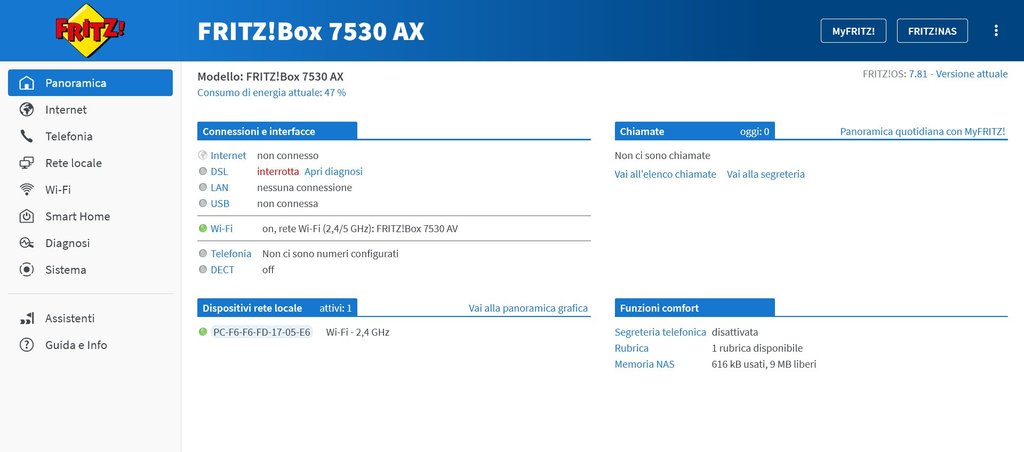Viewport: 1024px width, 452px height.
Task: Click the 'Non ci sono chiamate' text
Action: pos(662,155)
